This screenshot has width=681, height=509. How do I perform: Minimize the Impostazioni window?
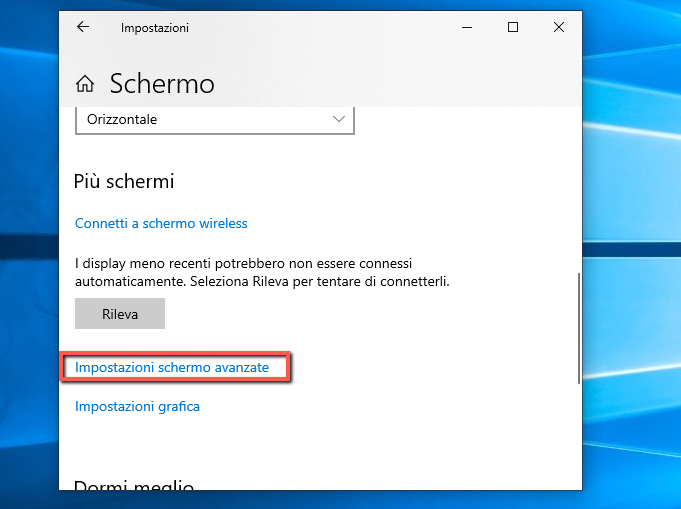pos(466,28)
